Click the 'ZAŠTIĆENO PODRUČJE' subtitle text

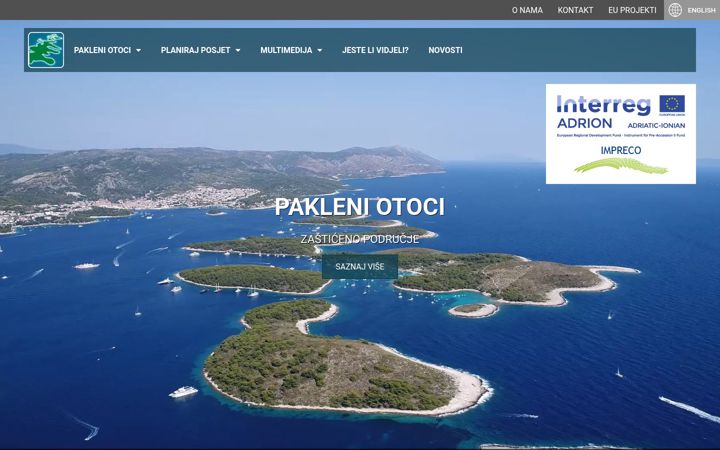coord(360,239)
